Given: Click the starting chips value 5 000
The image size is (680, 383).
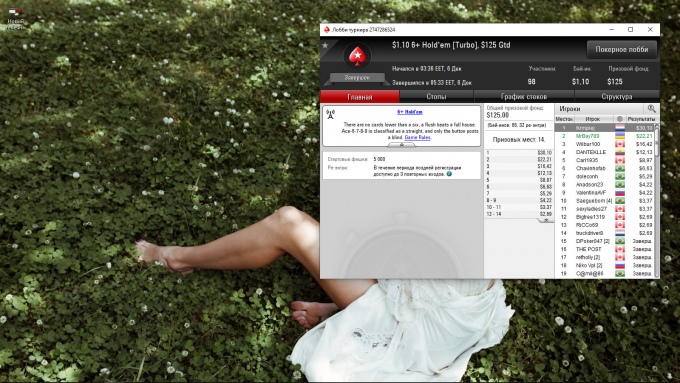Looking at the screenshot, I should pos(379,159).
